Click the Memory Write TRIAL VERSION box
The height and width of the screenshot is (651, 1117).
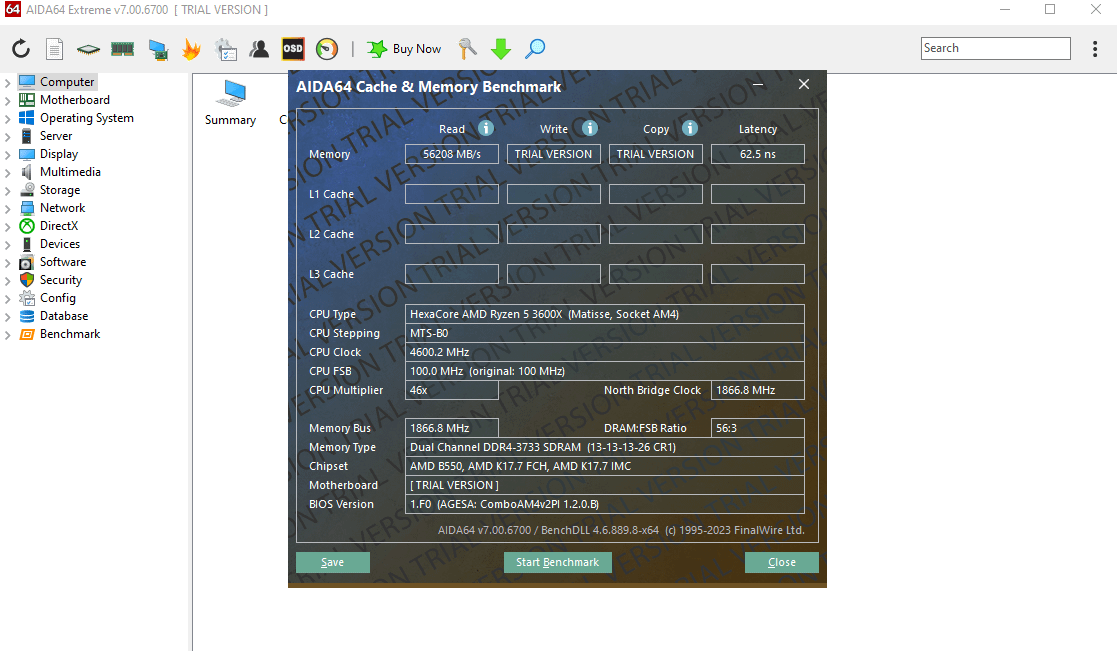pyautogui.click(x=554, y=154)
